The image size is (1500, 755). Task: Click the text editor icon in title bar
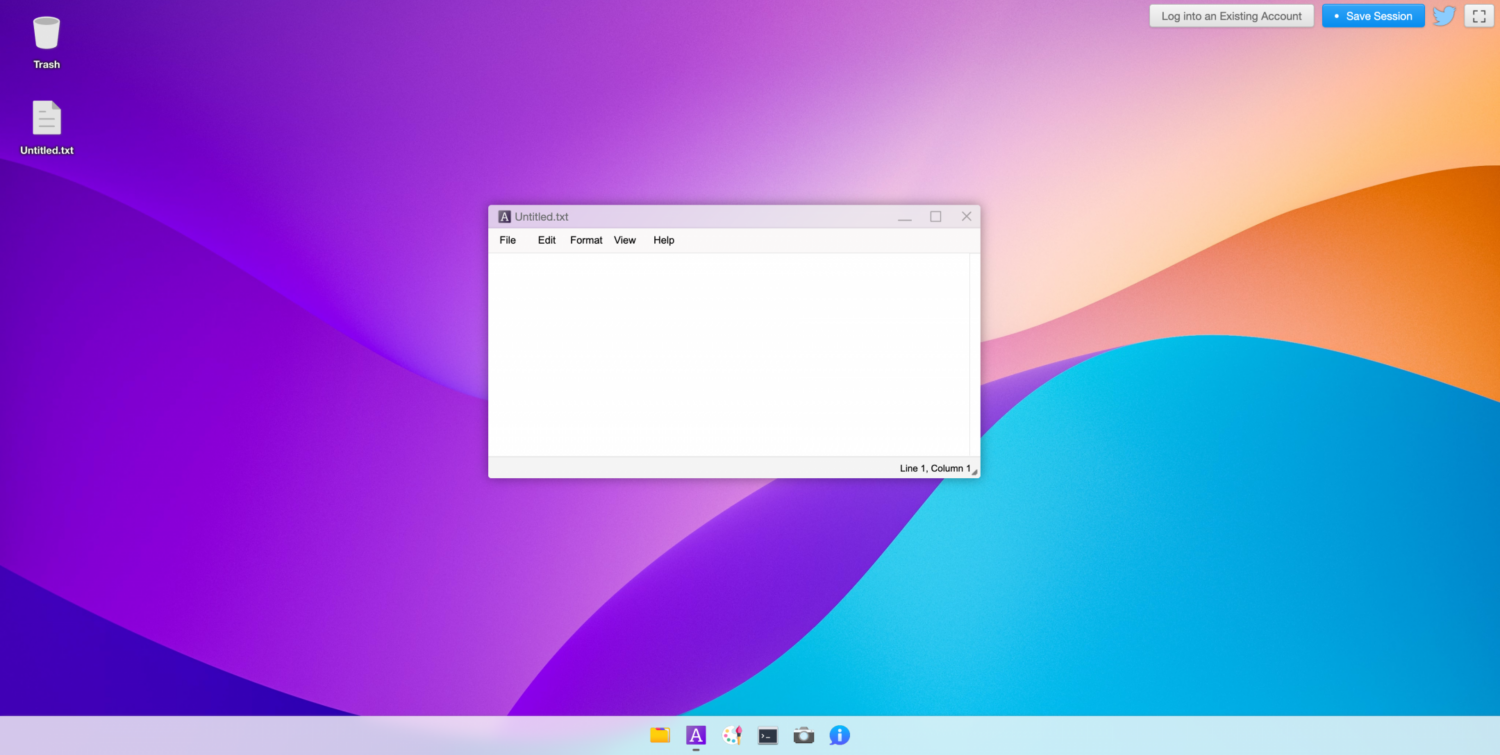pos(505,217)
